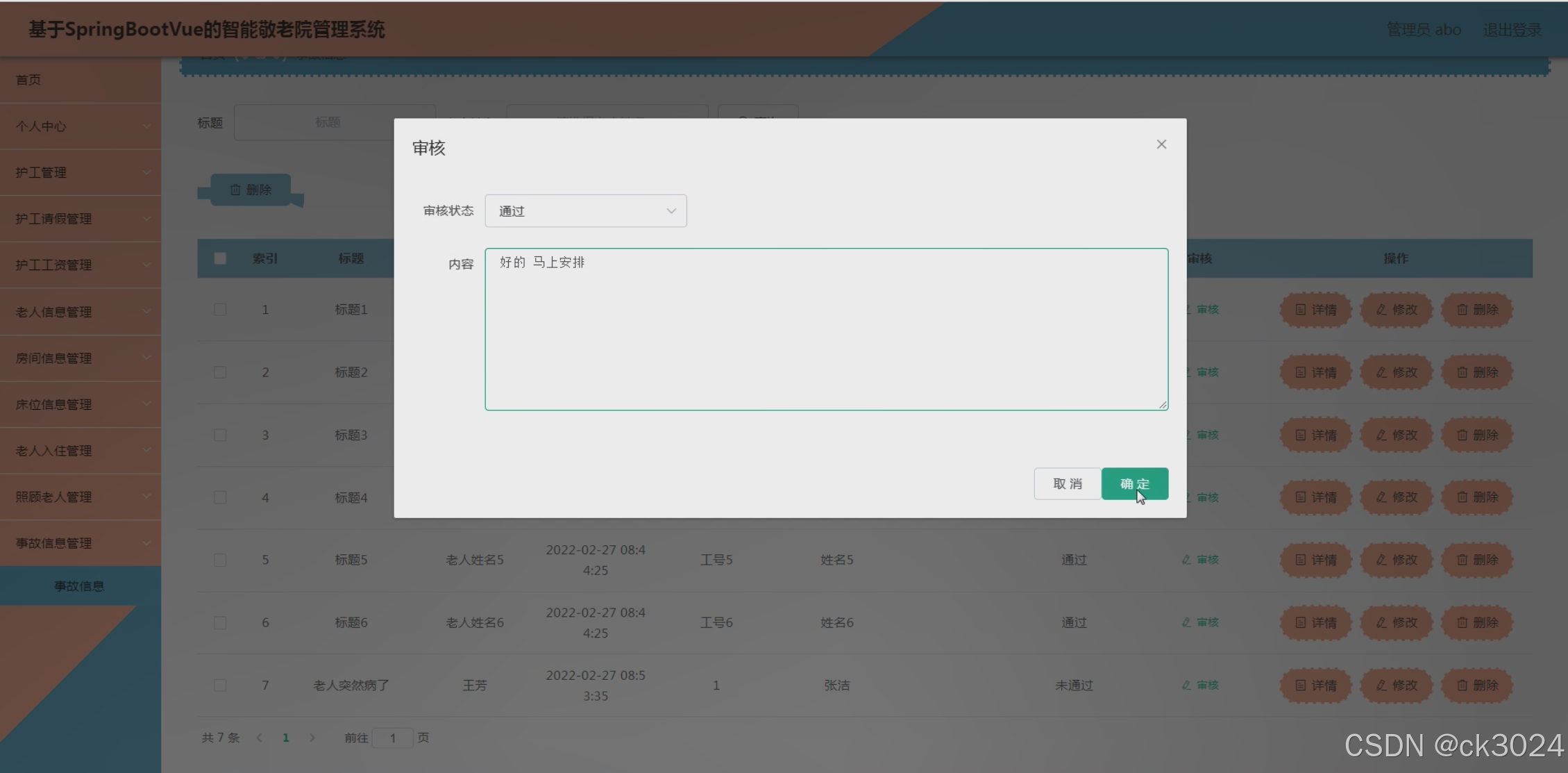The width and height of the screenshot is (1568, 773).
Task: Click the 详情 icon button in row 7
Action: pyautogui.click(x=1315, y=685)
